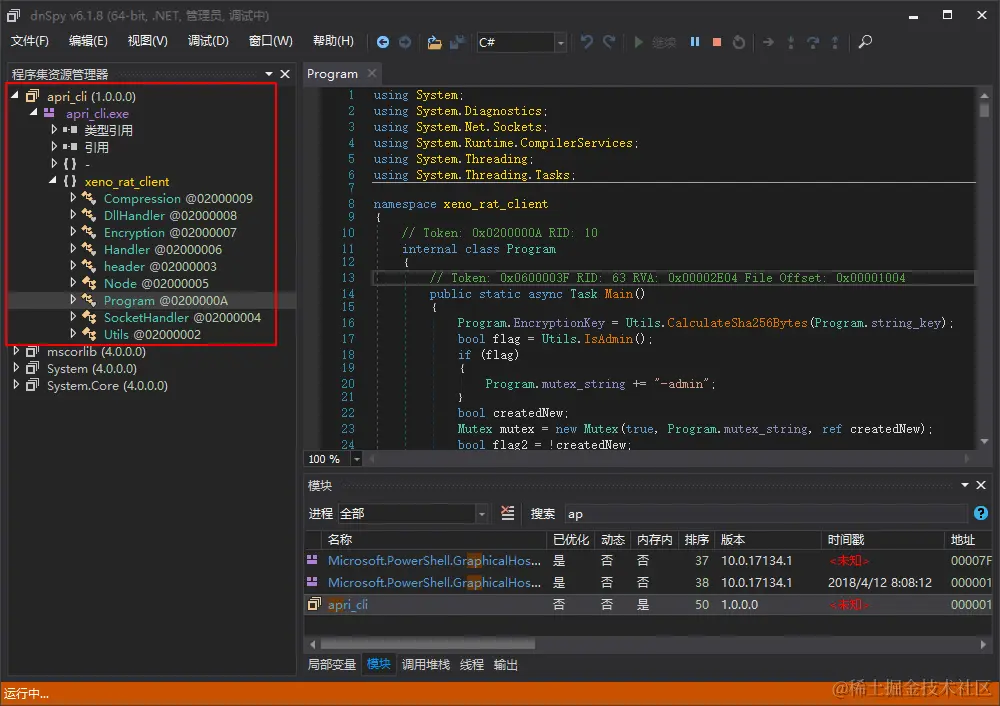Close the Program tab

coord(372,73)
